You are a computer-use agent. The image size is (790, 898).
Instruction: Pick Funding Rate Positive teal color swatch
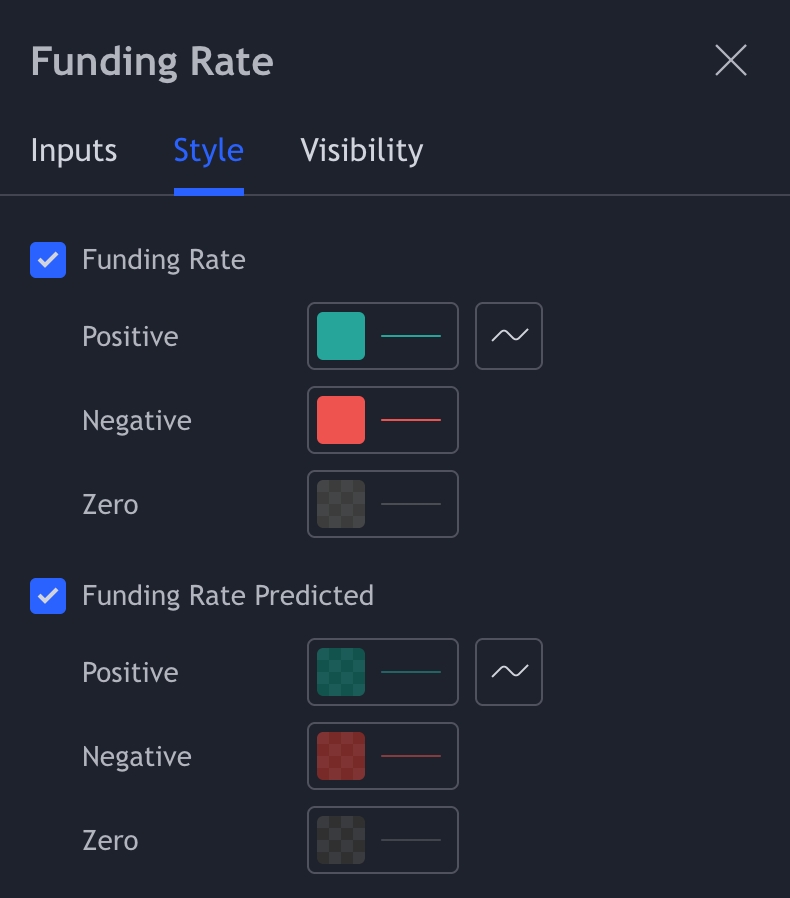click(x=341, y=336)
